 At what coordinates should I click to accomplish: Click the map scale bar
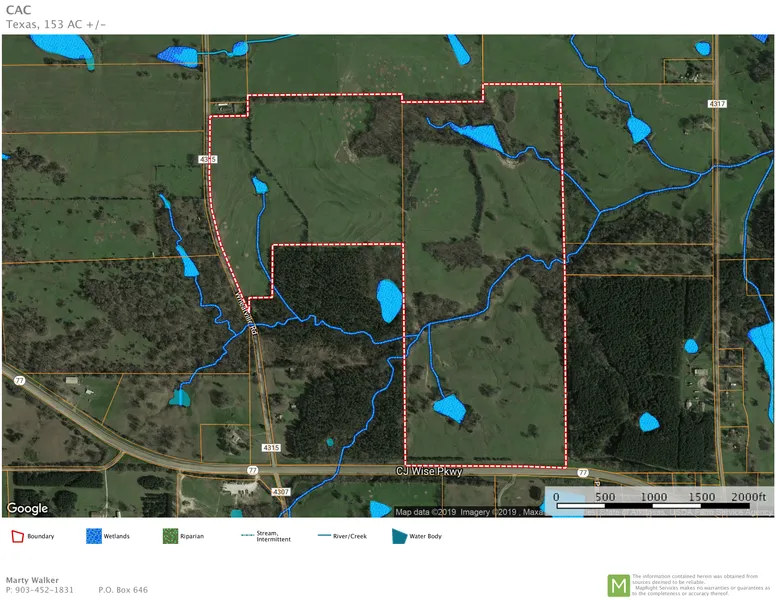tap(655, 505)
